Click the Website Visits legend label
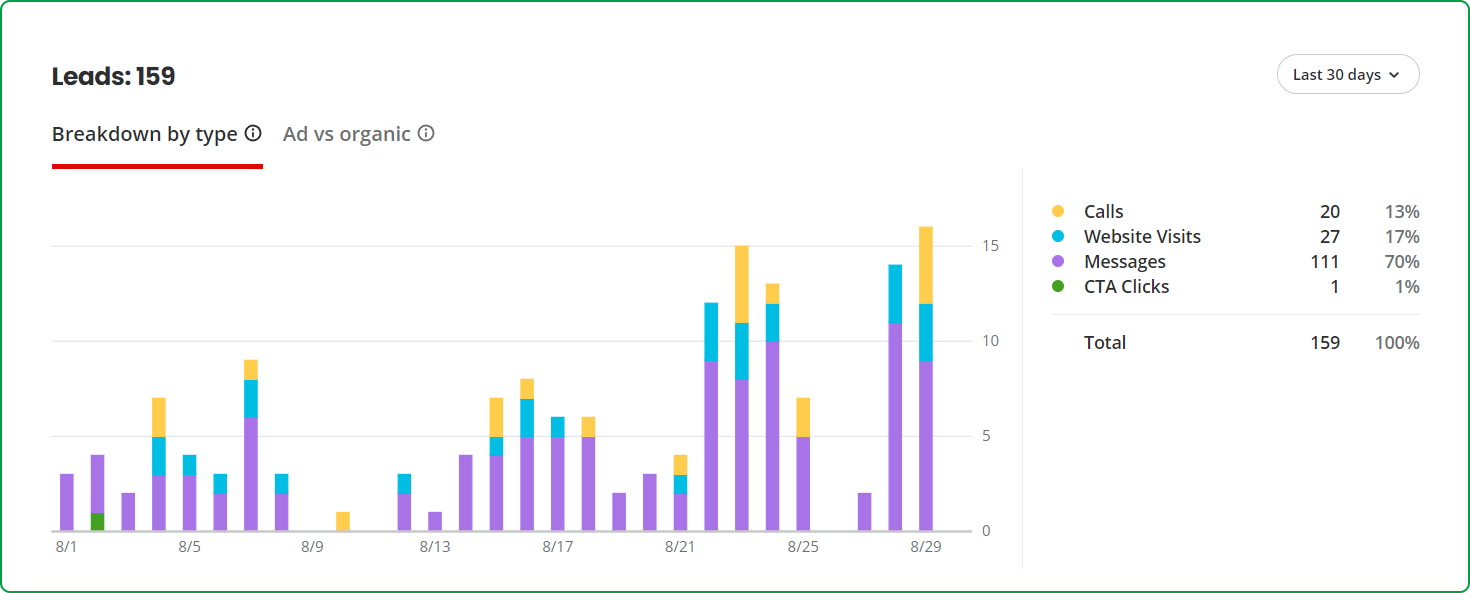Image resolution: width=1470 pixels, height=593 pixels. (1142, 236)
